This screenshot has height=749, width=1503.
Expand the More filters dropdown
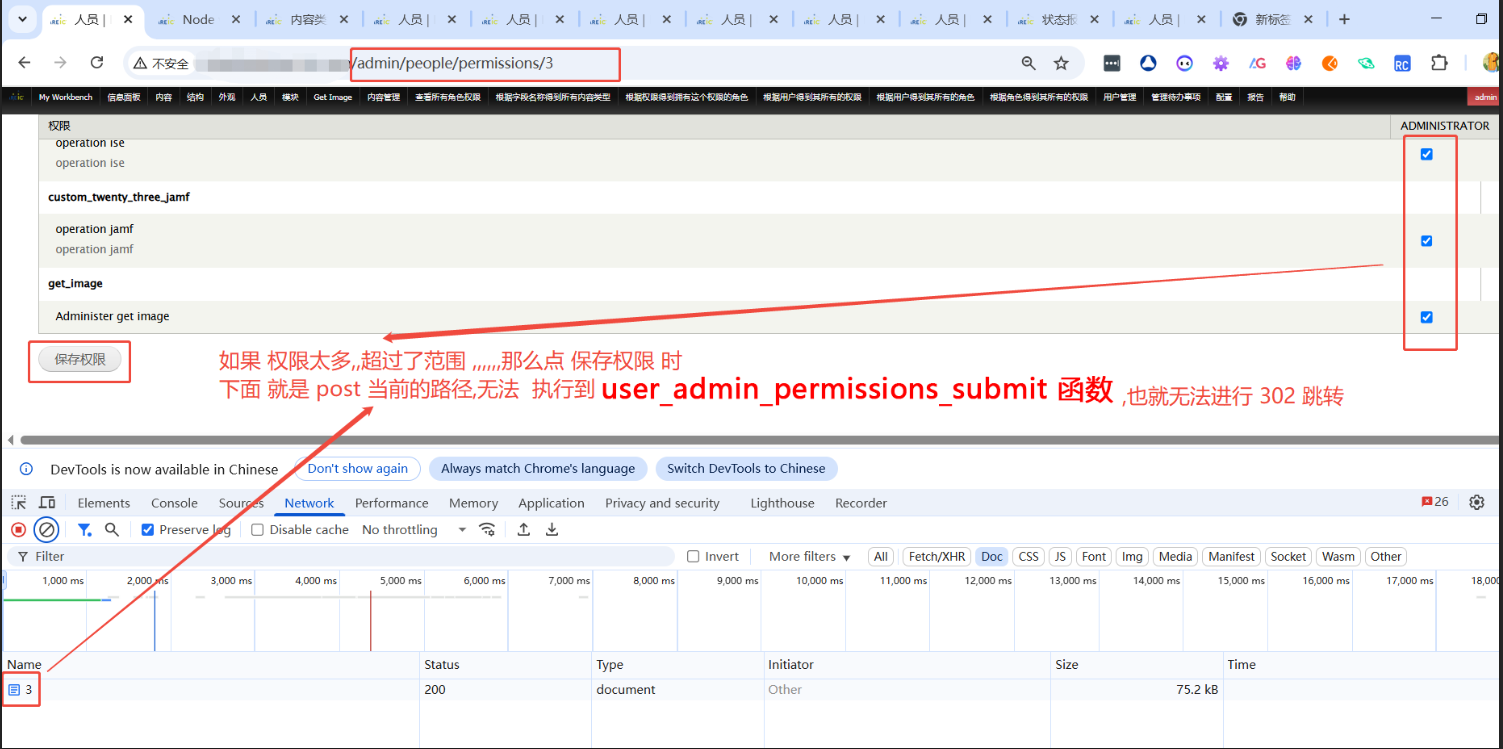click(809, 557)
